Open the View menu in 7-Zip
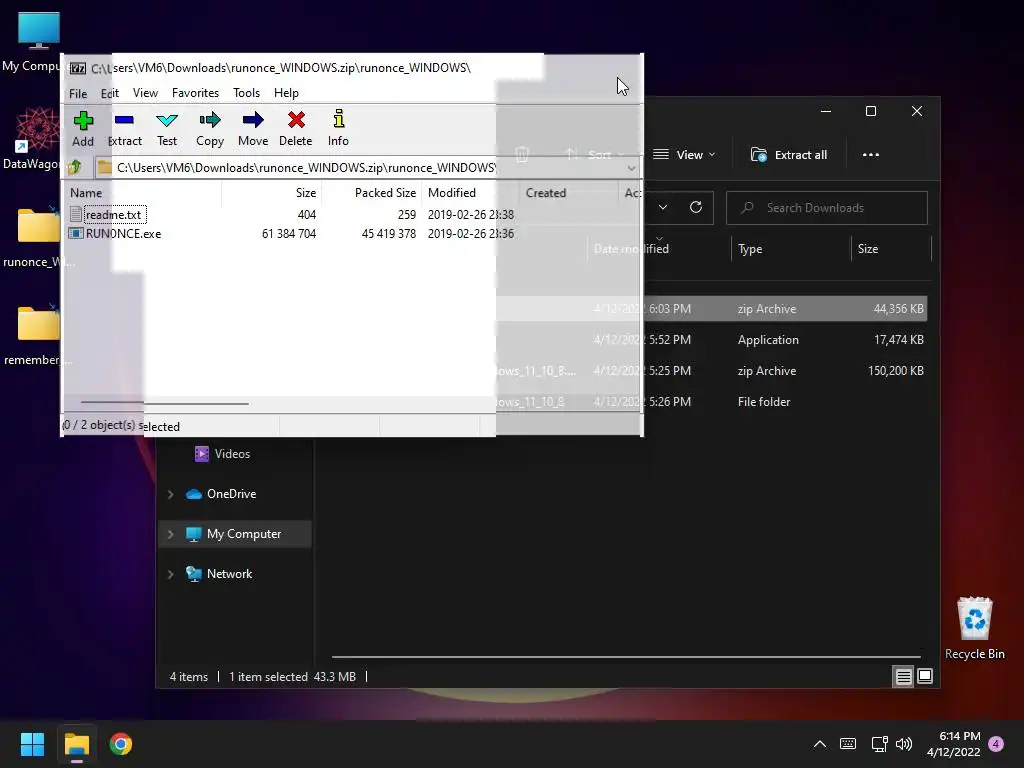Screen dimensions: 1024x768 tap(145, 93)
